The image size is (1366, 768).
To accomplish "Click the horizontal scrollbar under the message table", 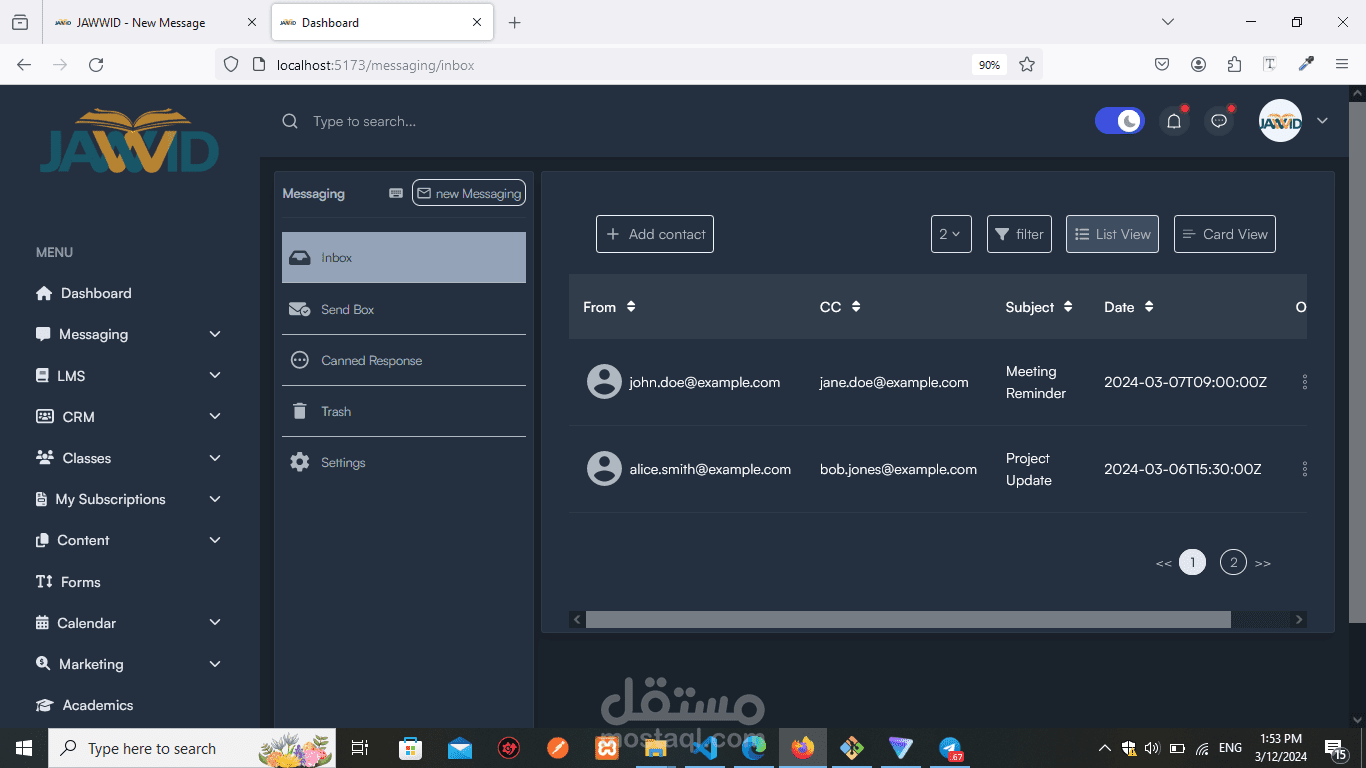I will coord(908,620).
